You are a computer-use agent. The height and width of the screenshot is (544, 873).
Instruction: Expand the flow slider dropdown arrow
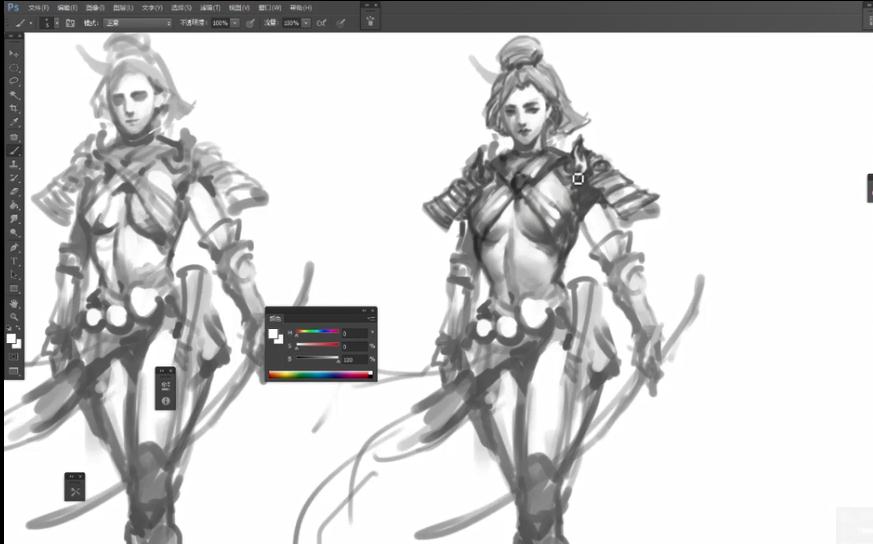click(306, 23)
